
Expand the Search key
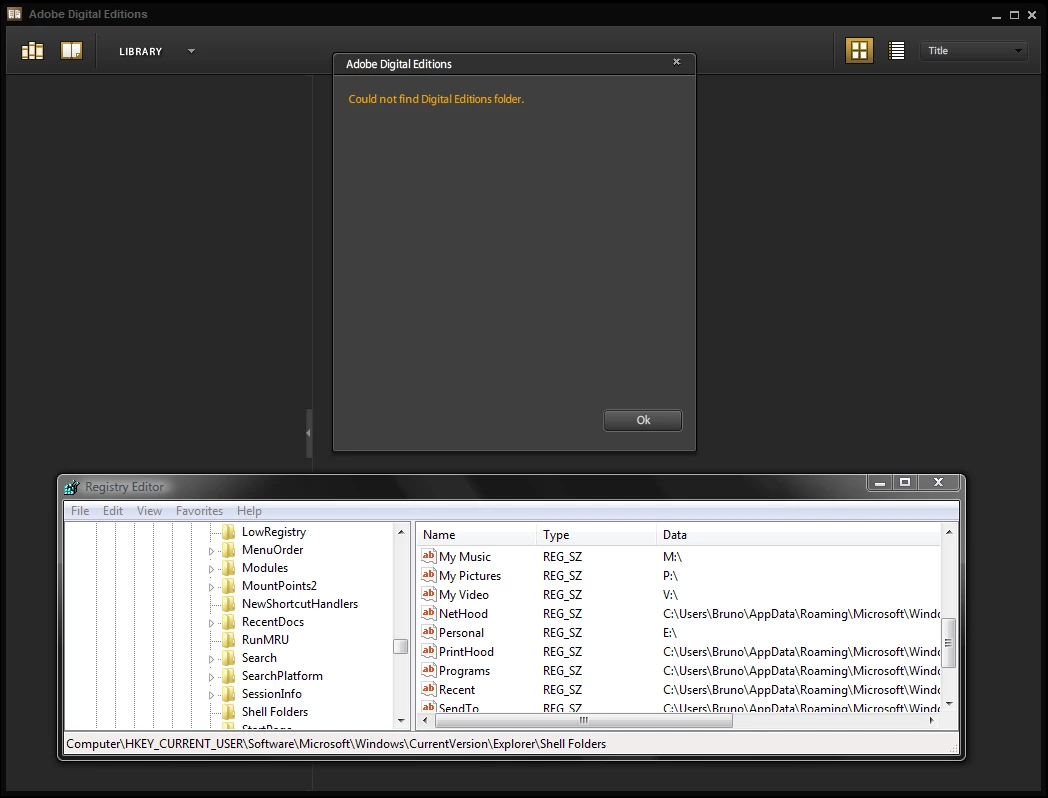pos(211,660)
